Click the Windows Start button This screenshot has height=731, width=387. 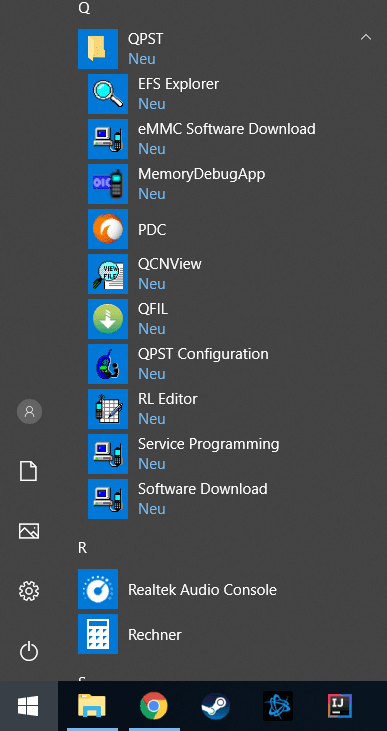(28, 706)
